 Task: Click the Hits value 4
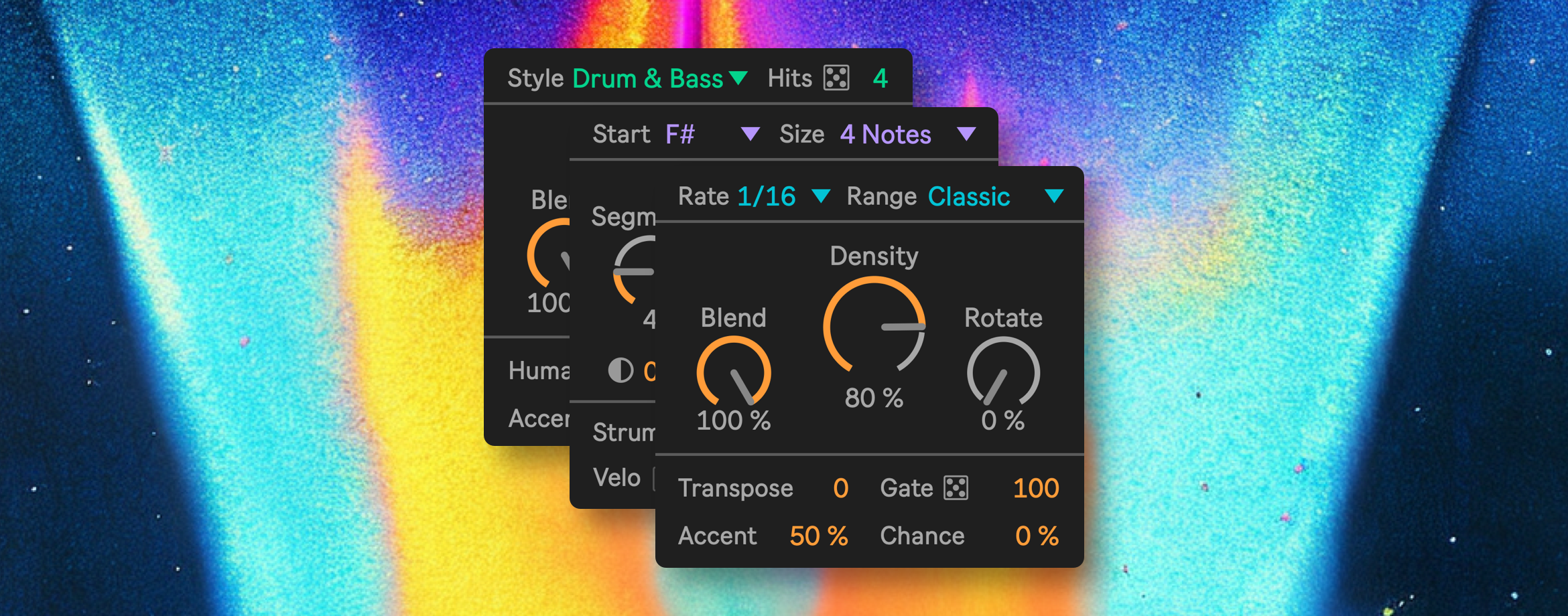tap(880, 79)
